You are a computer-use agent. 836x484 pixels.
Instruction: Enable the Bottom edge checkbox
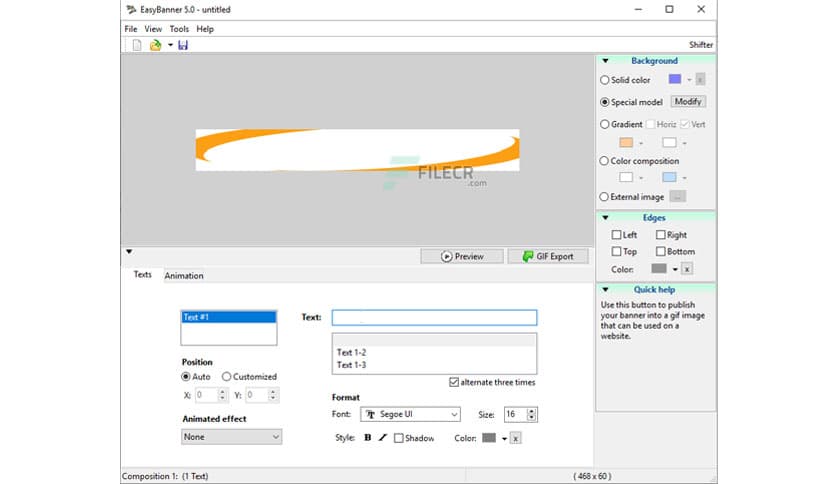coord(661,251)
